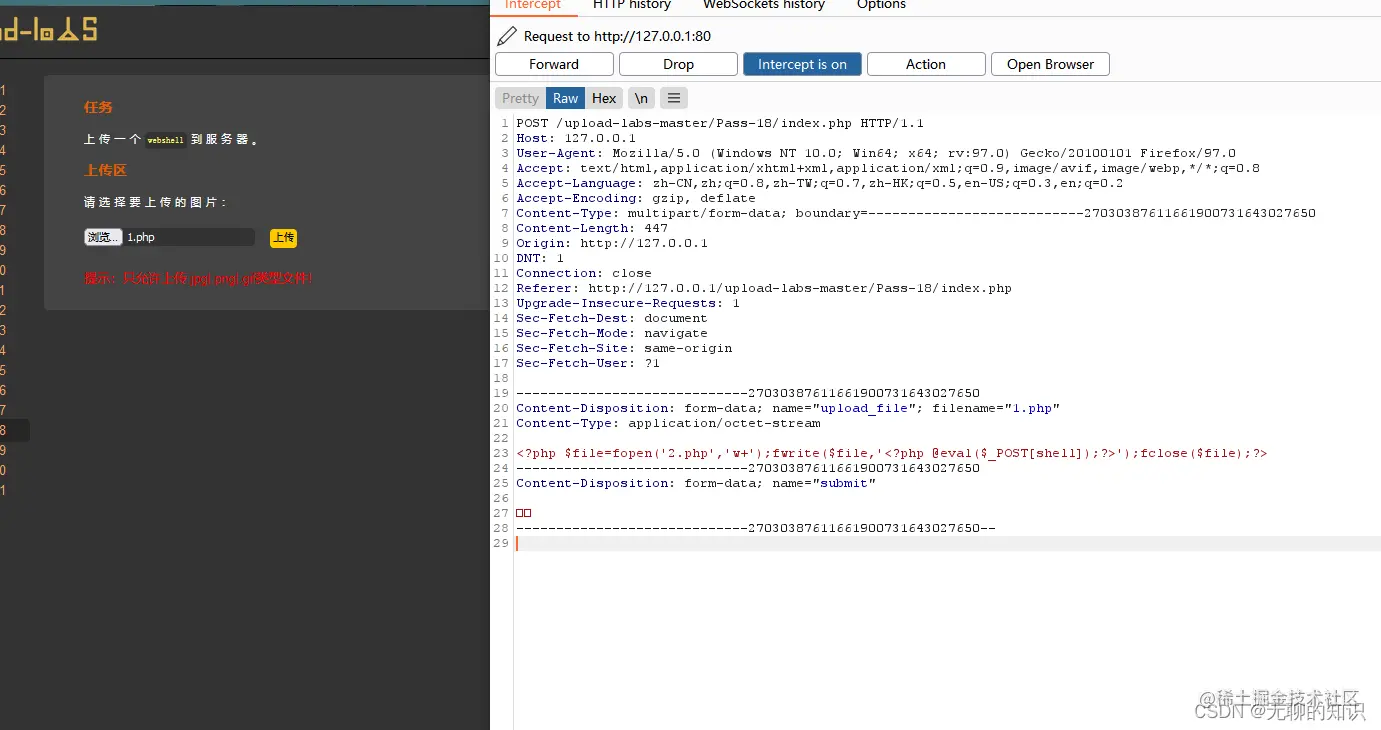Click the DNT: 1 header line
The image size is (1381, 730).
tap(540, 258)
